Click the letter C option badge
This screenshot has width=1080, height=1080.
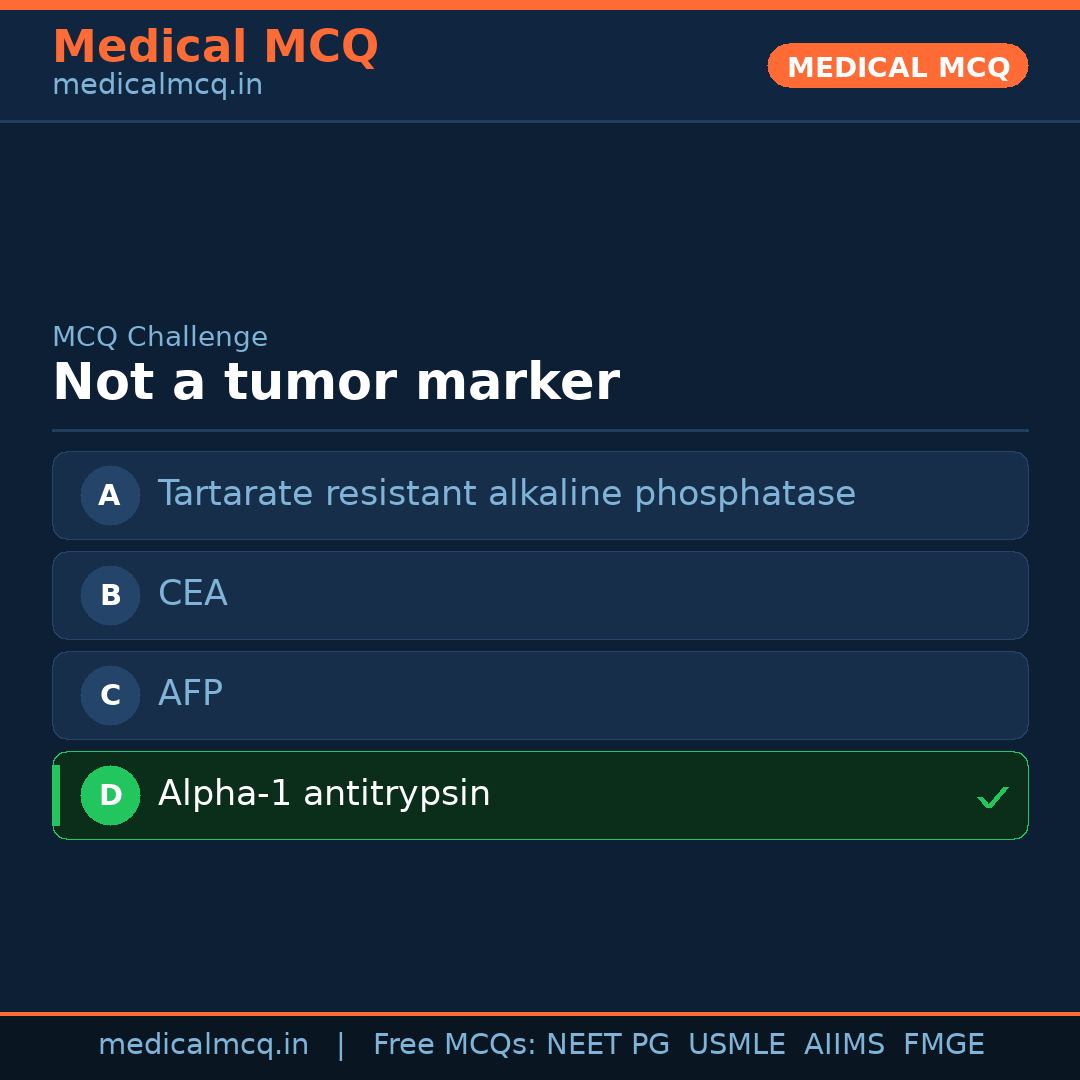pos(110,695)
